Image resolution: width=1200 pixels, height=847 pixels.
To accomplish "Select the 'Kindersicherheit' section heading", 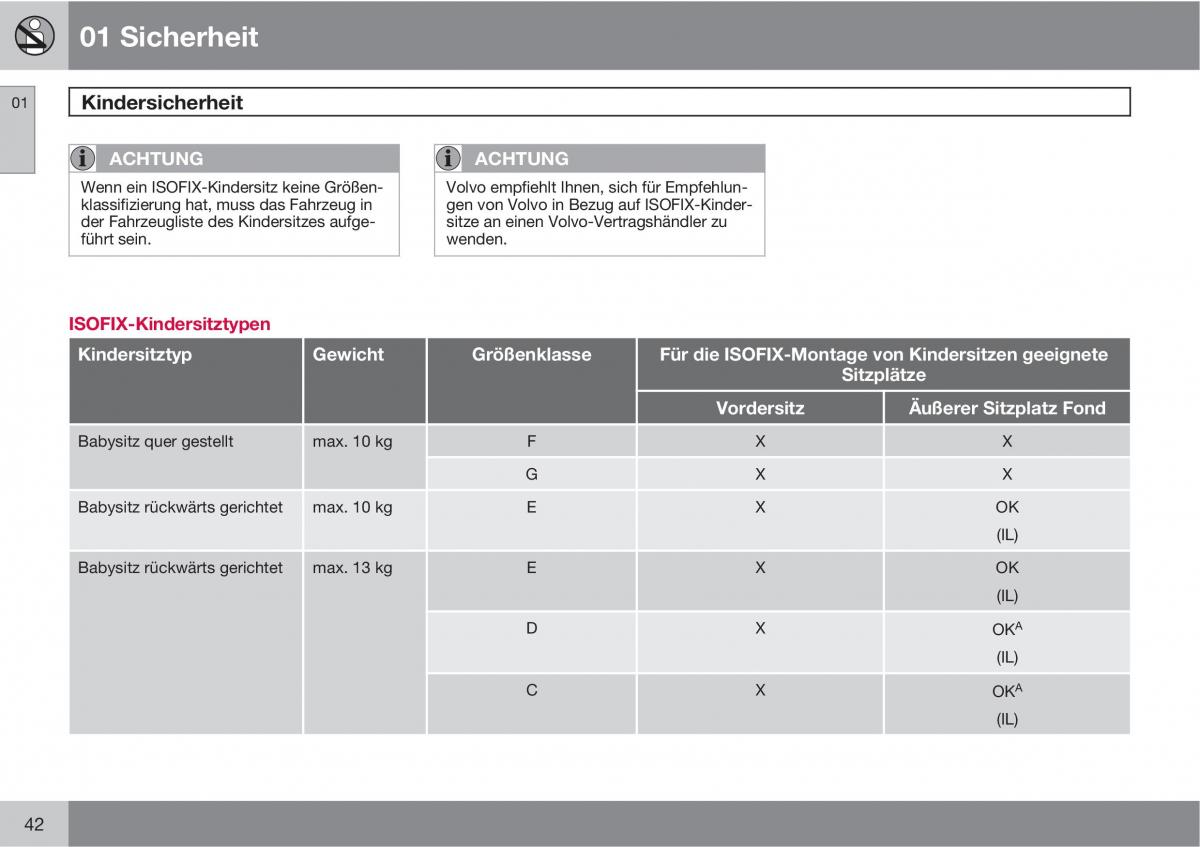I will click(x=161, y=102).
